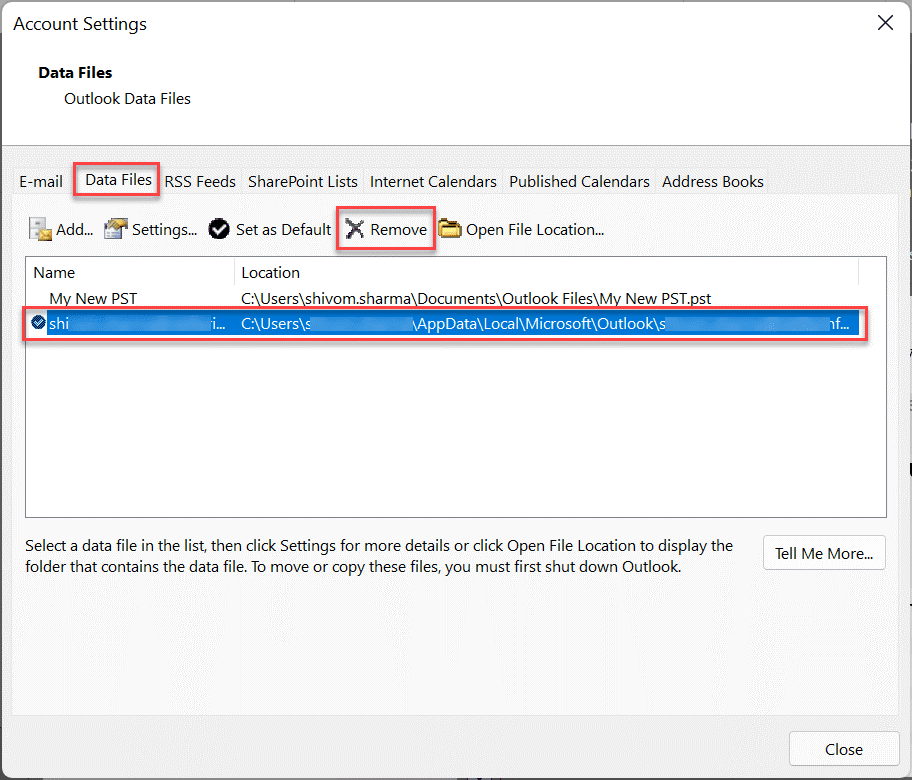The height and width of the screenshot is (780, 912).
Task: Click the highlighted data file name starting 'shi'
Action: click(137, 323)
